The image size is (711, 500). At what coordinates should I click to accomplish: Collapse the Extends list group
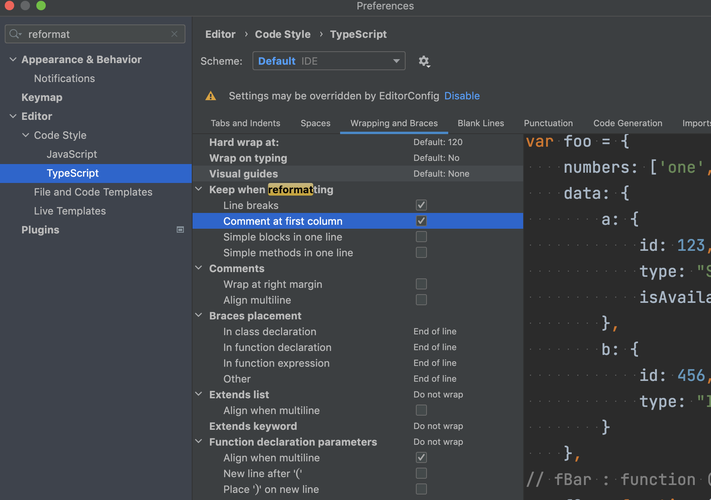[199, 394]
